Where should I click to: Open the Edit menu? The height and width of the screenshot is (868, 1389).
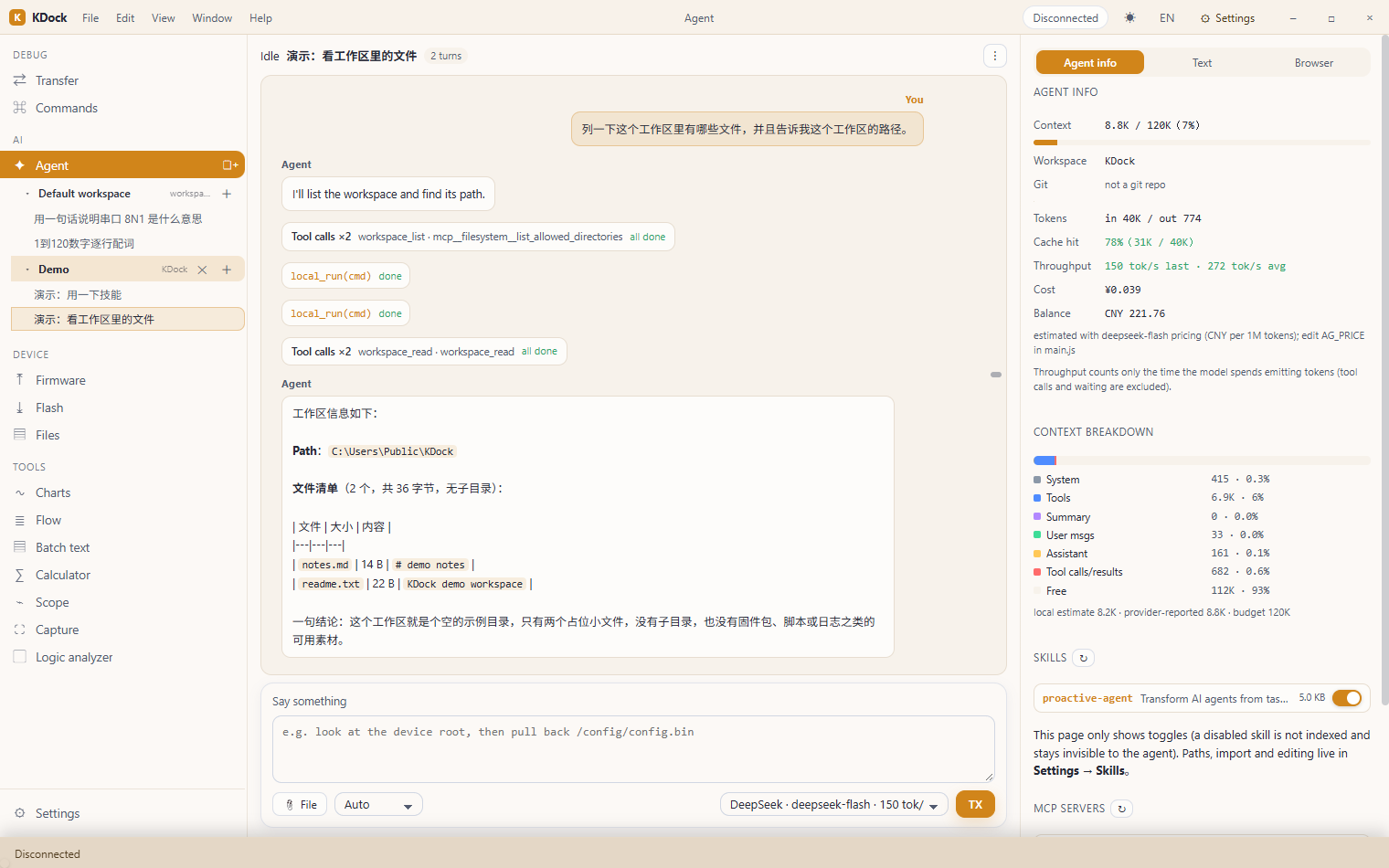click(125, 18)
